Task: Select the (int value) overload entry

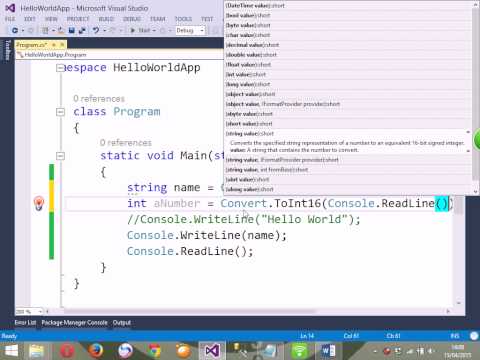Action: (348, 74)
